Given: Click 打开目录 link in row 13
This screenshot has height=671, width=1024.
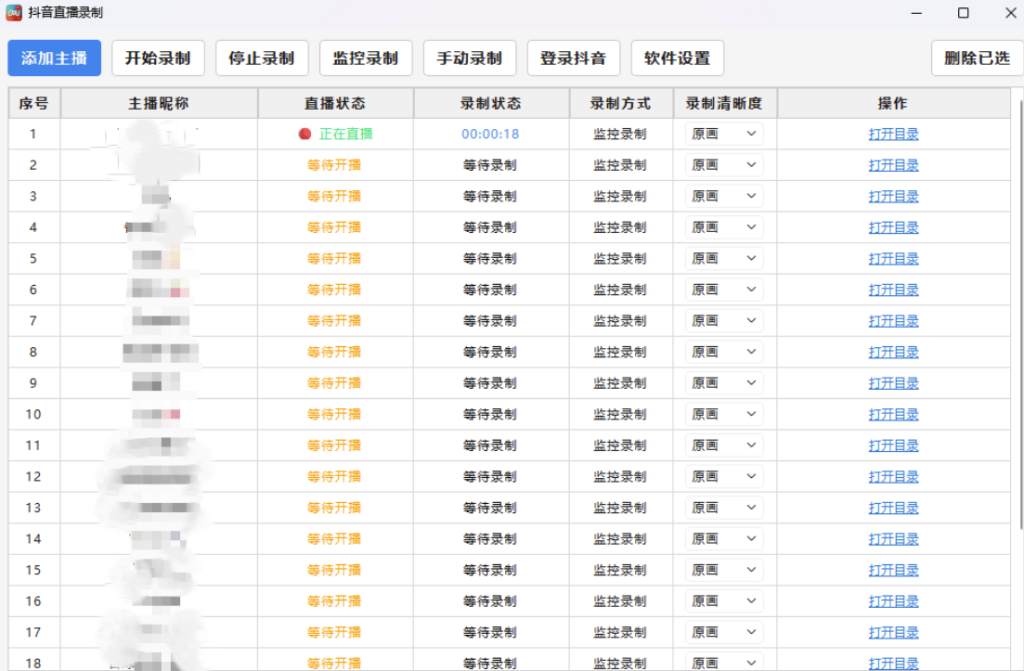Looking at the screenshot, I should 893,508.
